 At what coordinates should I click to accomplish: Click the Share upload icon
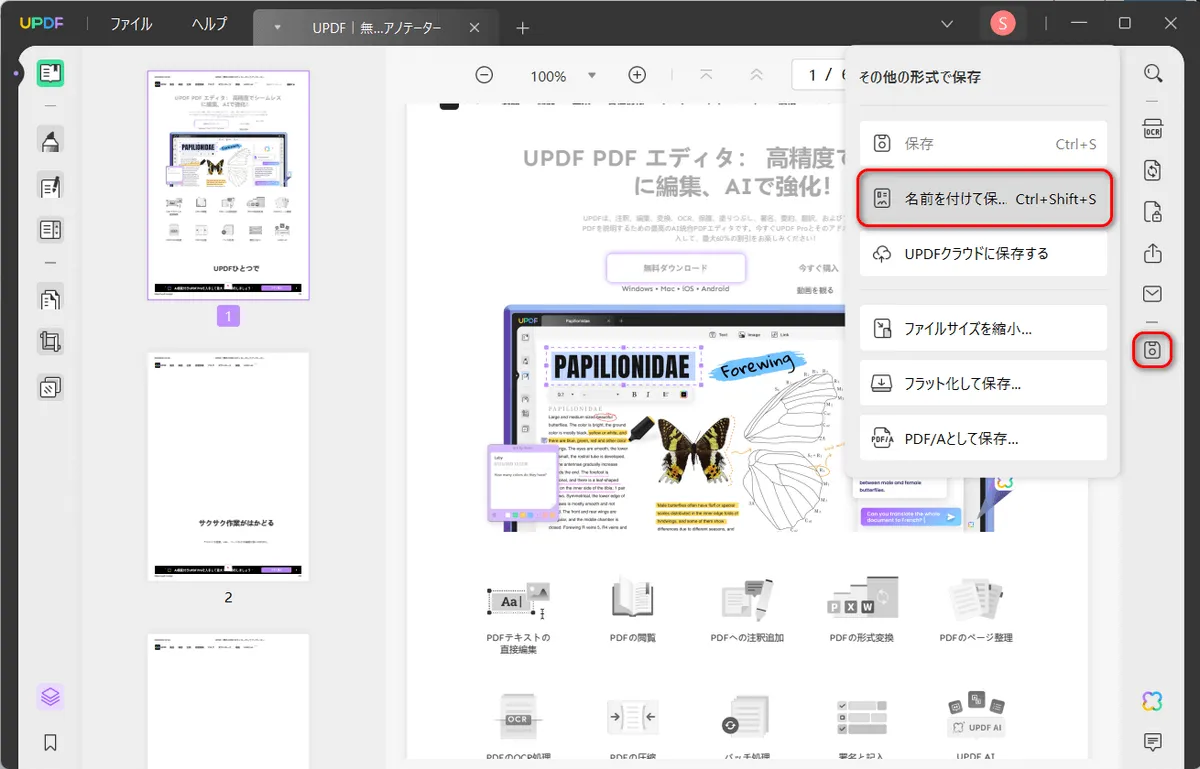(1153, 253)
